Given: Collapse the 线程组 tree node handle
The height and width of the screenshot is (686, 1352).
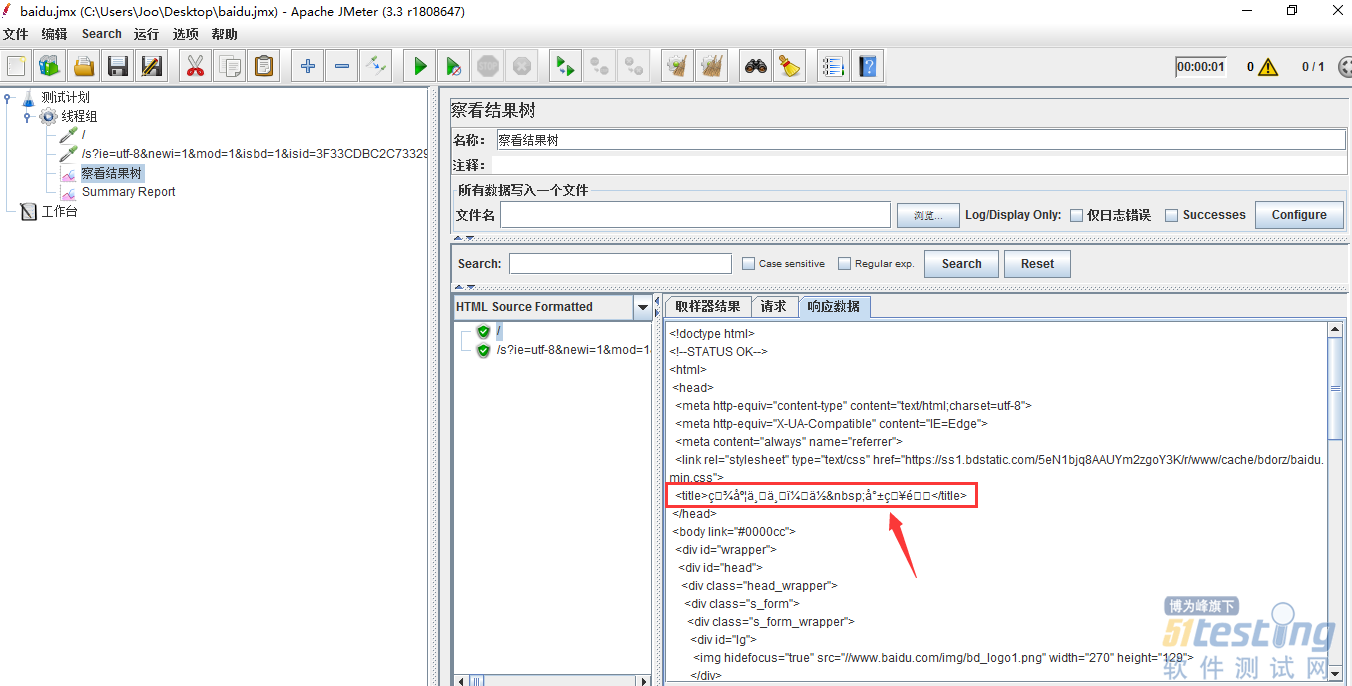Looking at the screenshot, I should pyautogui.click(x=27, y=117).
